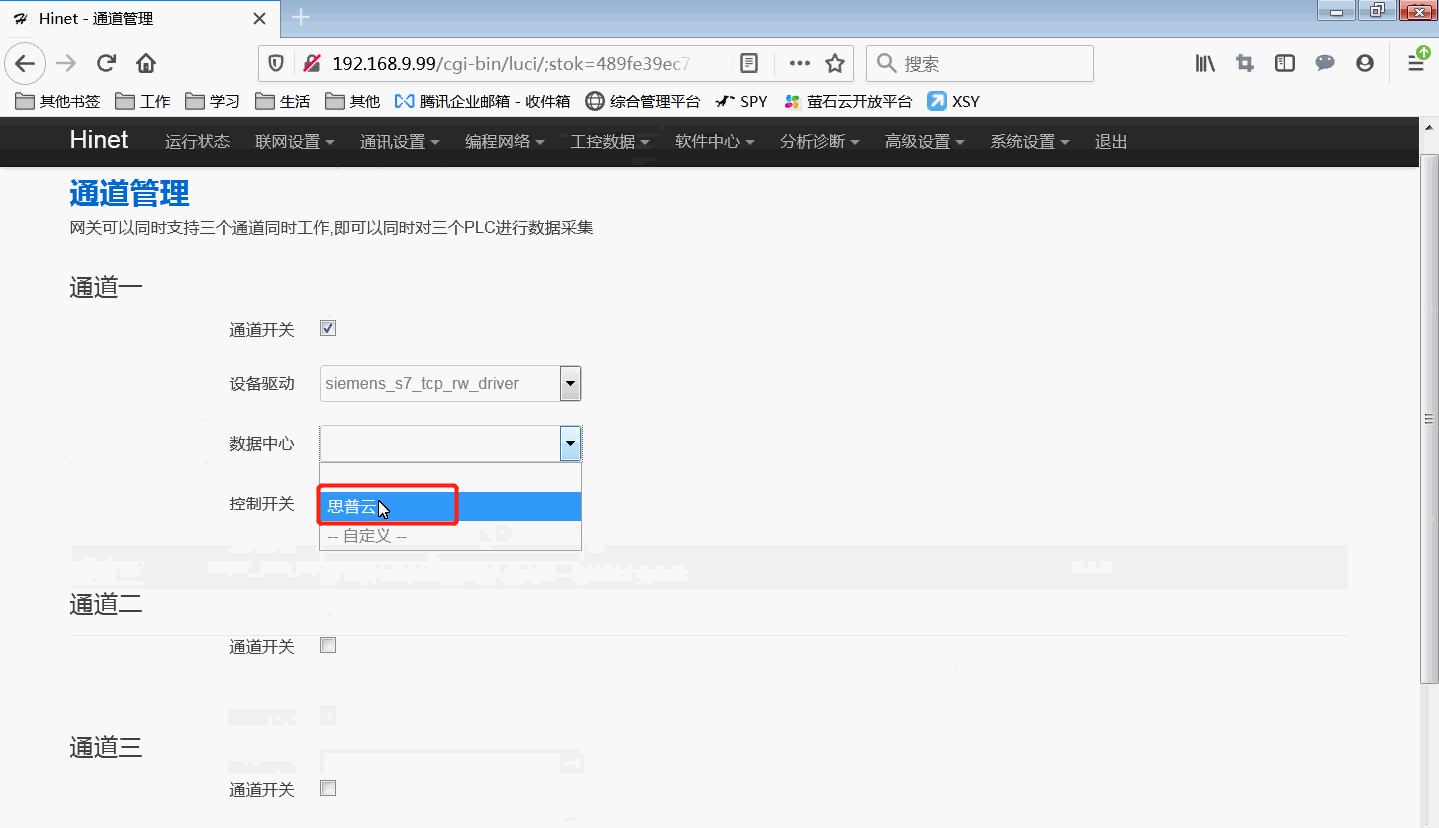The width and height of the screenshot is (1439, 828).
Task: Uncheck the 通道一 通道开关 checkbox
Action: tap(328, 328)
